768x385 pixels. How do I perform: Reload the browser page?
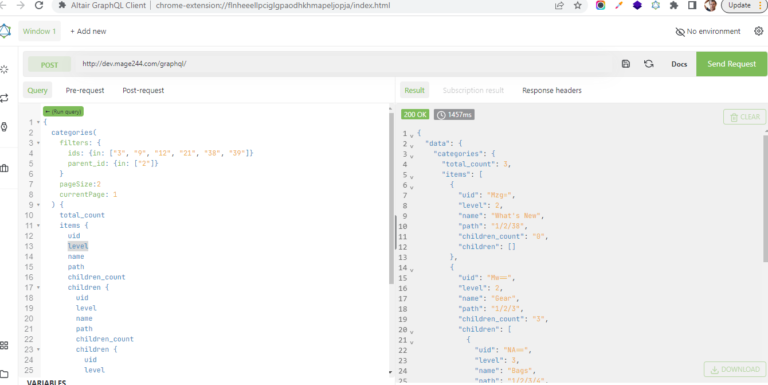tap(39, 5)
